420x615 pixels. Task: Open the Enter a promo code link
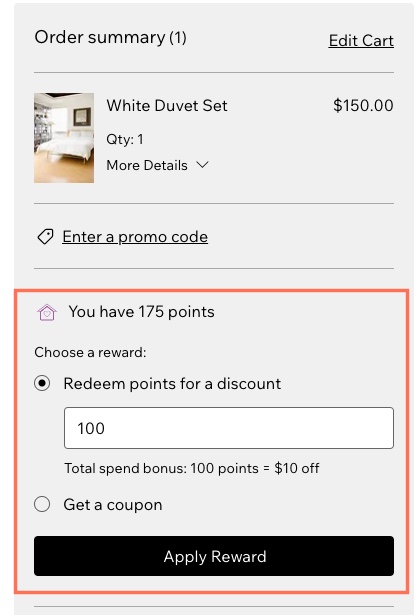pyautogui.click(x=135, y=237)
